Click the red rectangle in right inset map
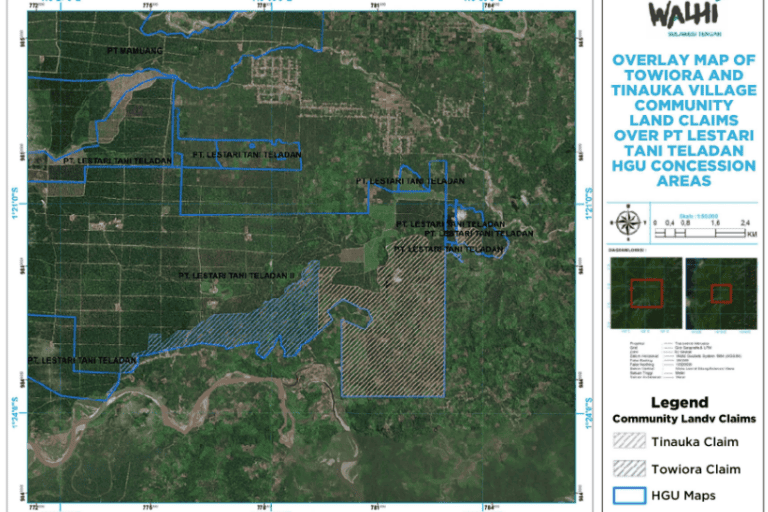The width and height of the screenshot is (768, 512). 721,293
